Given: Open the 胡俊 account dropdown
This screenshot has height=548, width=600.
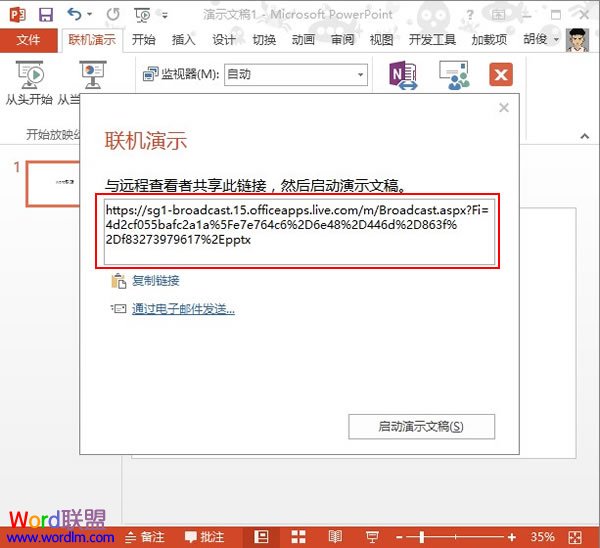Looking at the screenshot, I should [541, 39].
